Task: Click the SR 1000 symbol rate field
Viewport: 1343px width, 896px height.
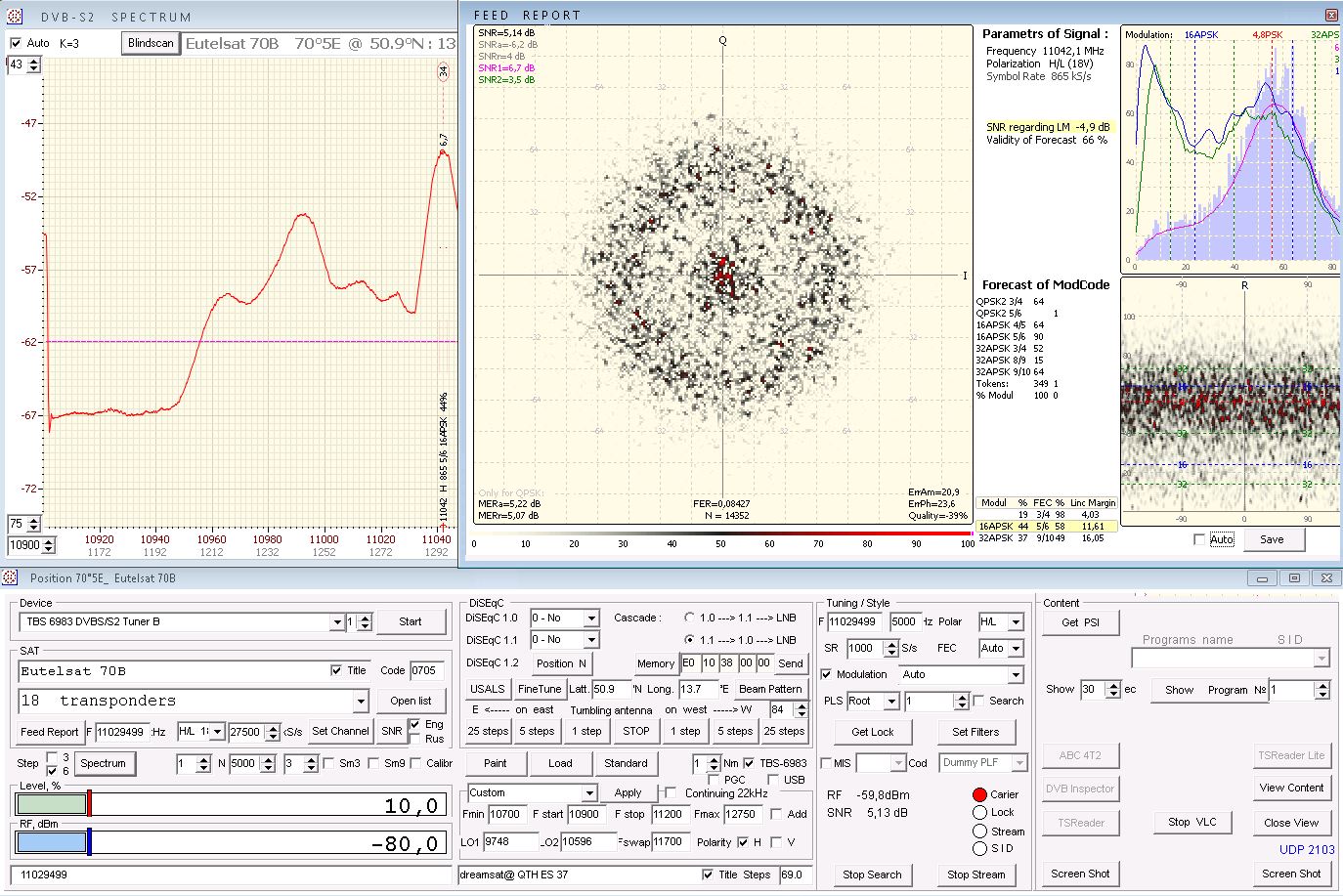Action: pyautogui.click(x=865, y=648)
